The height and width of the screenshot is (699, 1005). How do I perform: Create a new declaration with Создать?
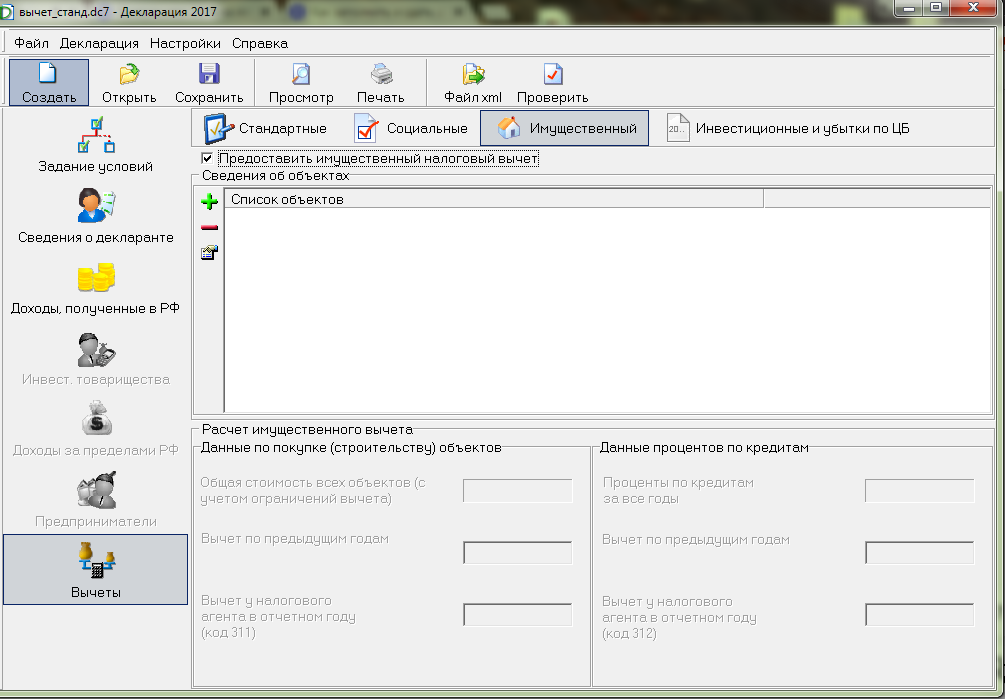(x=49, y=83)
